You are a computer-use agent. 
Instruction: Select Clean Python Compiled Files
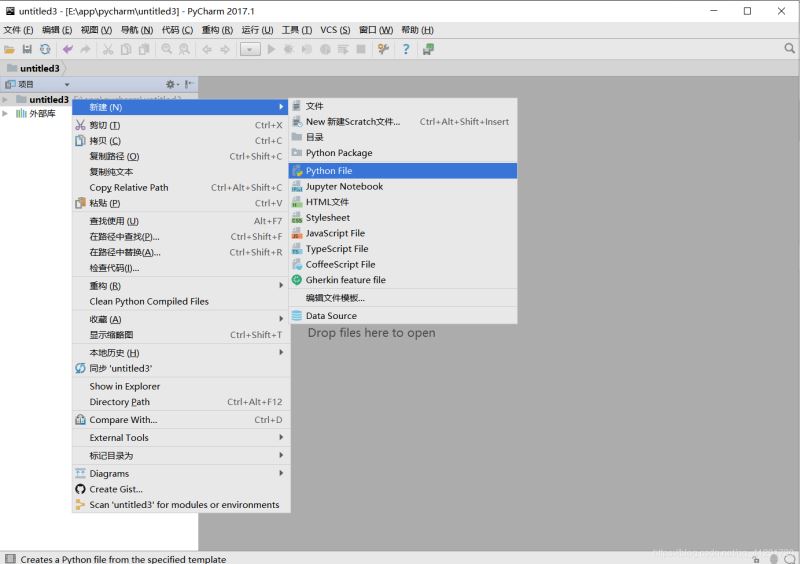tap(181, 302)
